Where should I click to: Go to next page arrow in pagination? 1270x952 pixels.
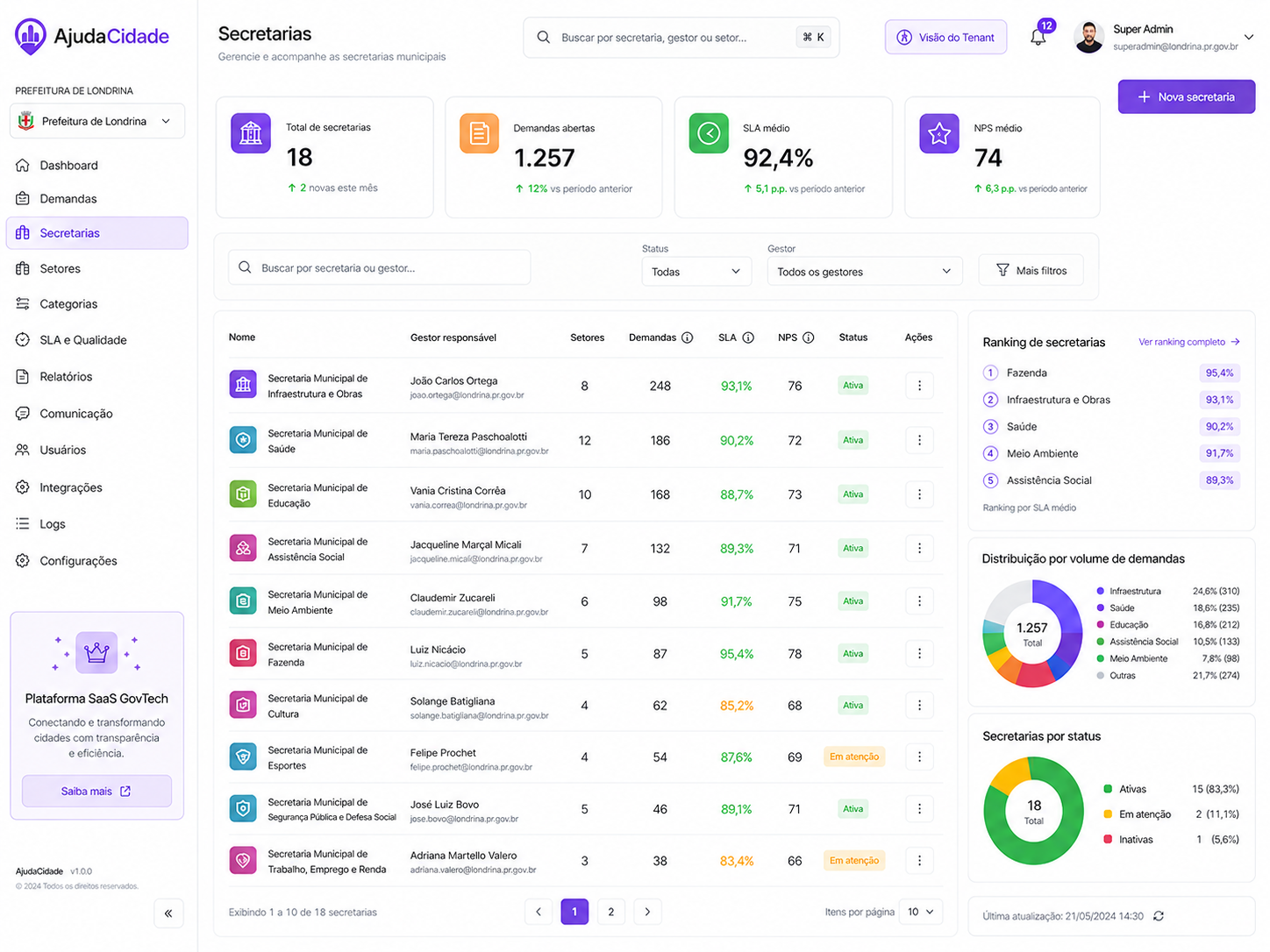point(647,912)
